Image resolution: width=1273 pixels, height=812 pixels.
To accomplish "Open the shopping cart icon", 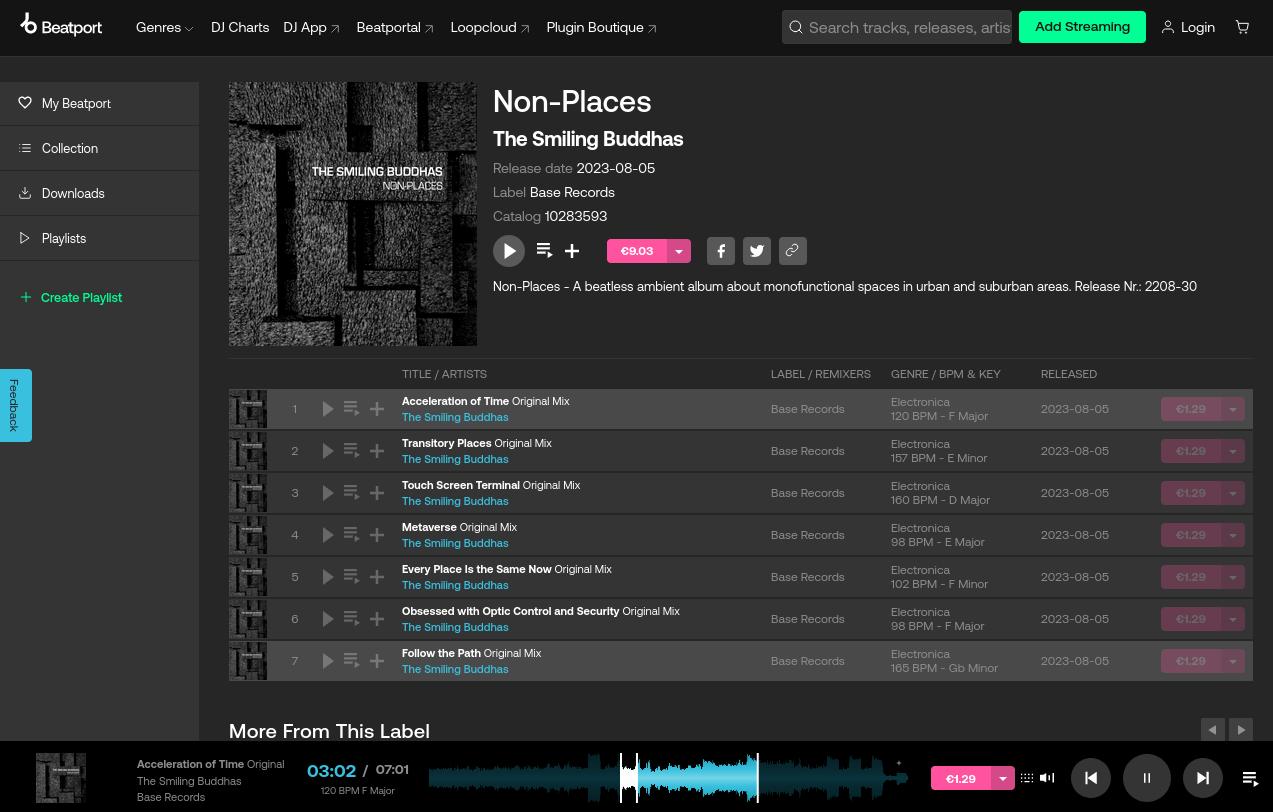I will tap(1242, 27).
